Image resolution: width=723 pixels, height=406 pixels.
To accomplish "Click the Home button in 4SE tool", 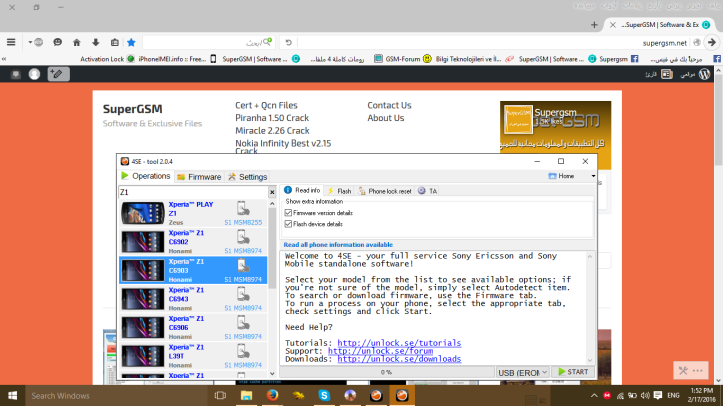I will [x=561, y=176].
